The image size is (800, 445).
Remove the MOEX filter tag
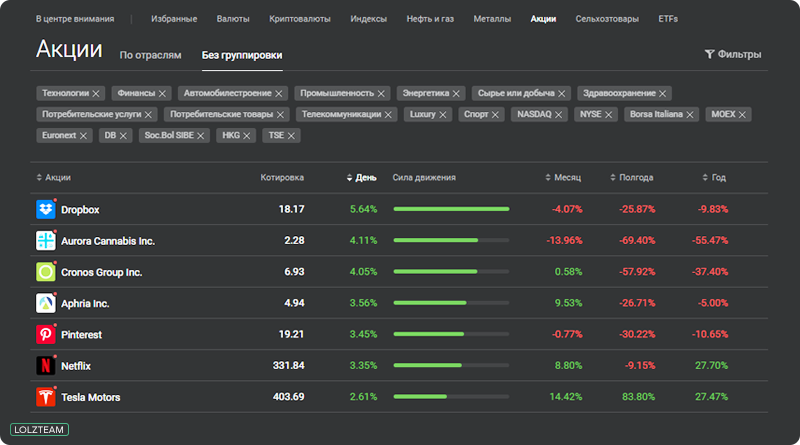(x=742, y=115)
